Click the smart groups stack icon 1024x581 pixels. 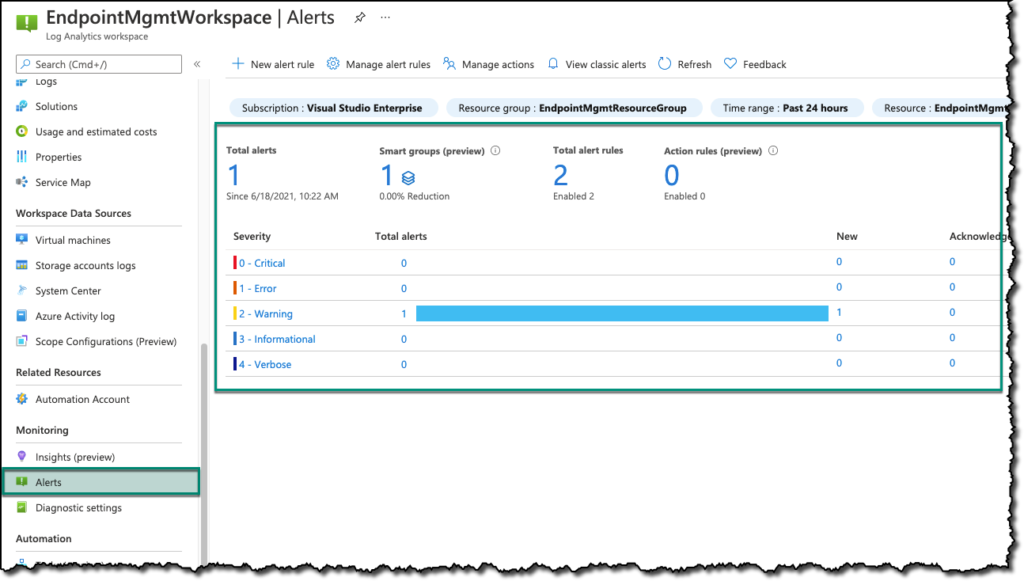pyautogui.click(x=408, y=178)
